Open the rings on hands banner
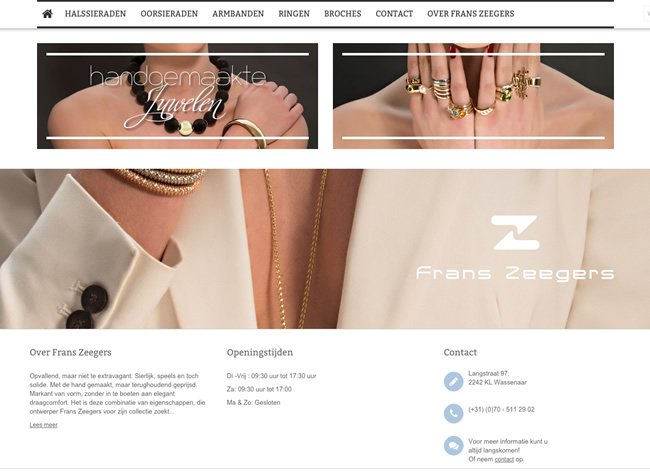The image size is (650, 472). (473, 96)
